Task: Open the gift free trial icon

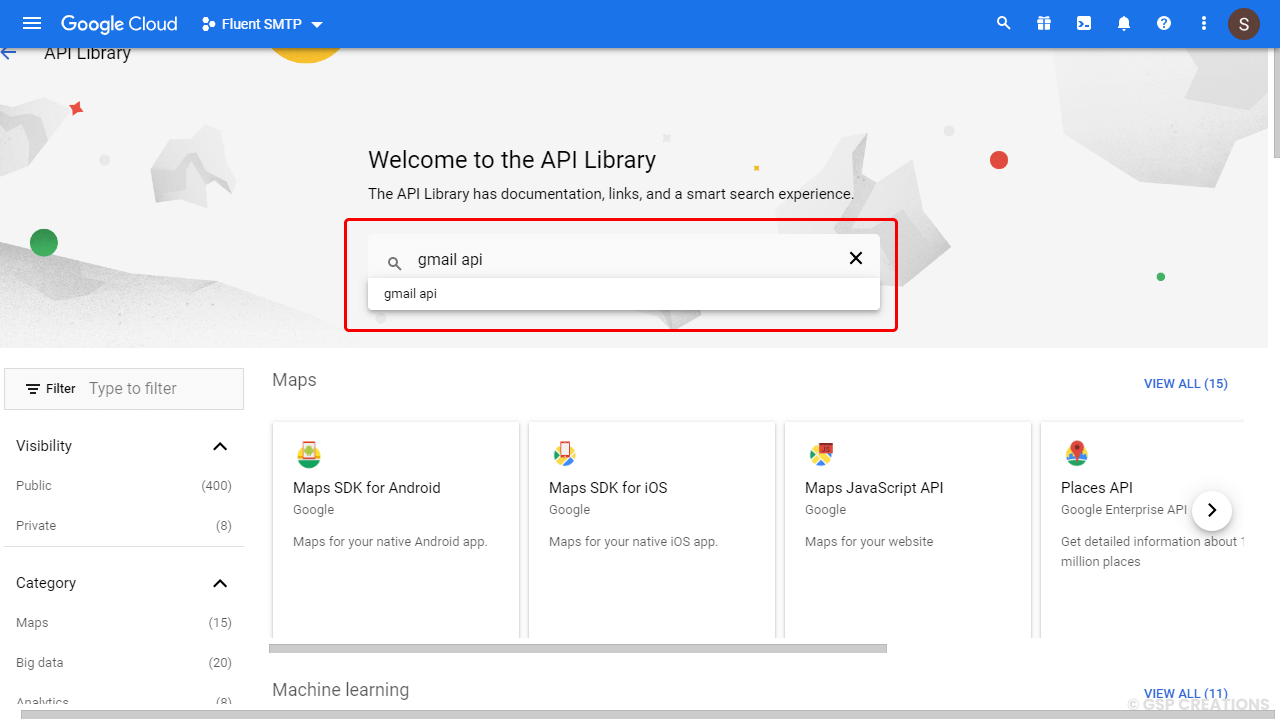Action: pyautogui.click(x=1044, y=24)
